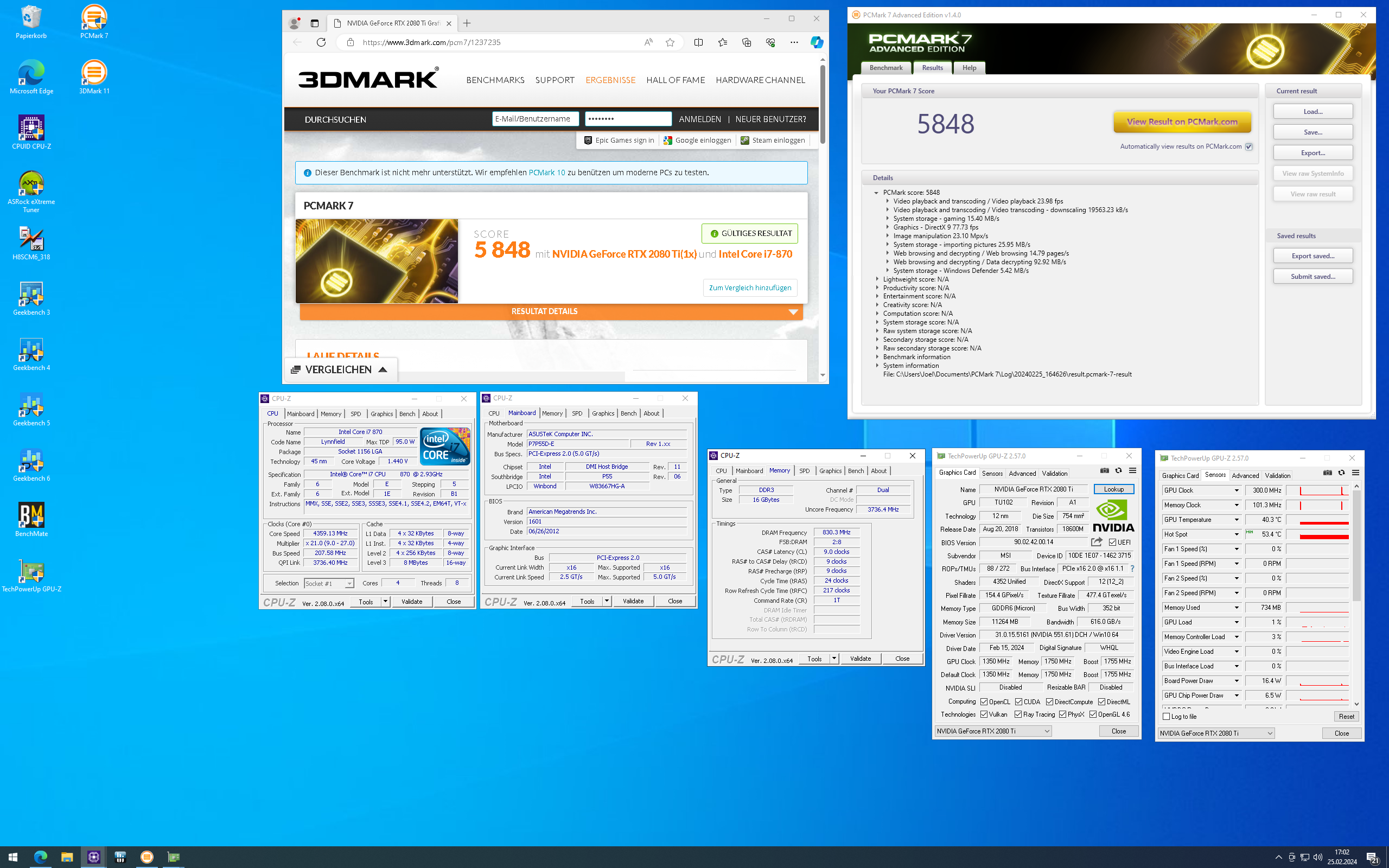Image resolution: width=1389 pixels, height=868 pixels.
Task: Toggle the OpenCL checkbox in GPU-Z
Action: (984, 701)
